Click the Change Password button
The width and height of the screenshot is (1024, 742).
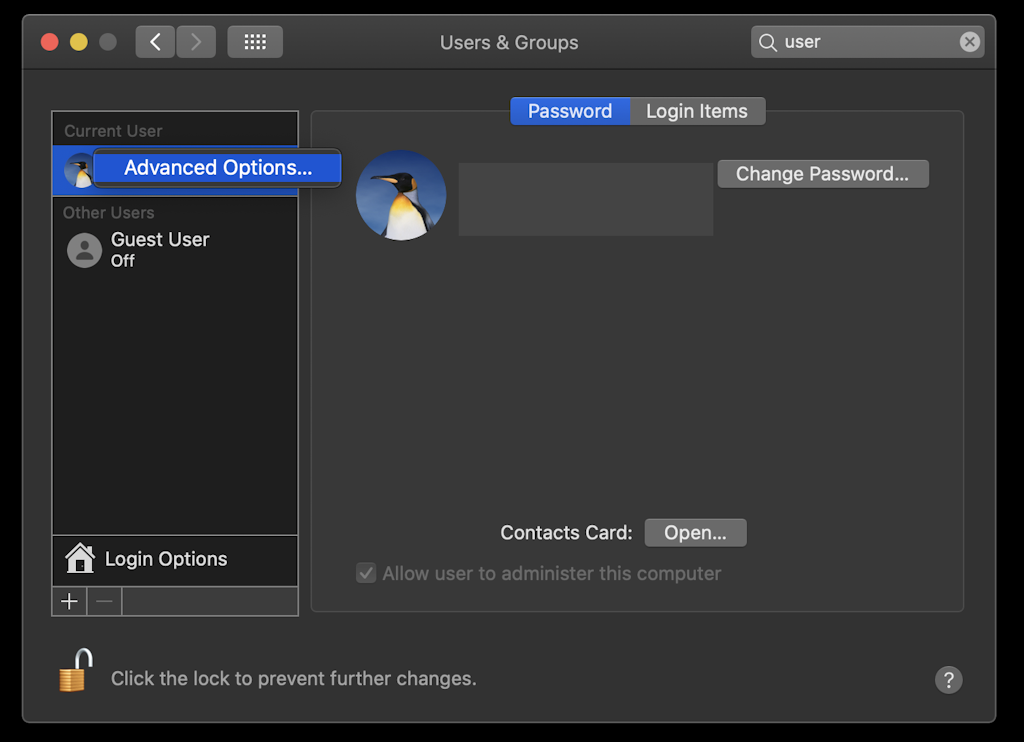(x=822, y=173)
